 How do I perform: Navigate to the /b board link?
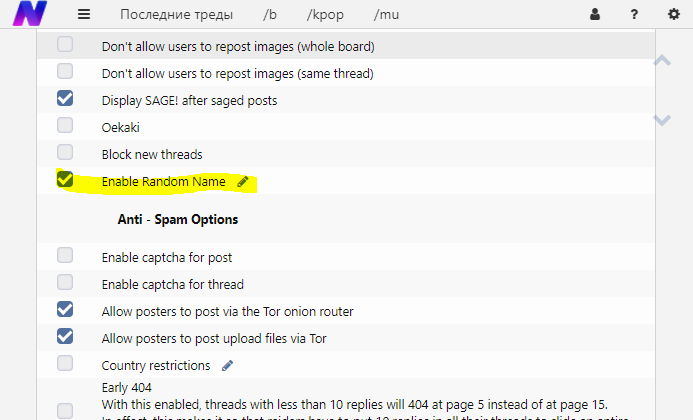click(270, 15)
